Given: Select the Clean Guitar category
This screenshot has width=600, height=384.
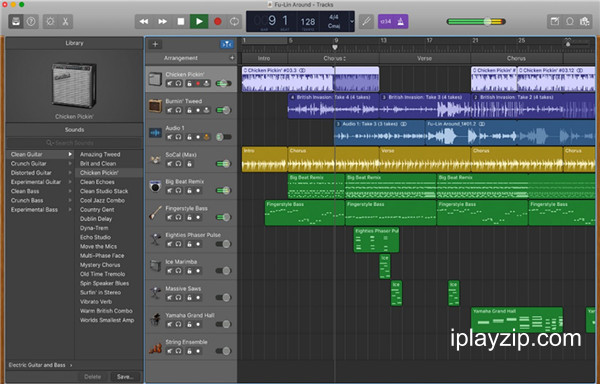Looking at the screenshot, I should pos(40,154).
